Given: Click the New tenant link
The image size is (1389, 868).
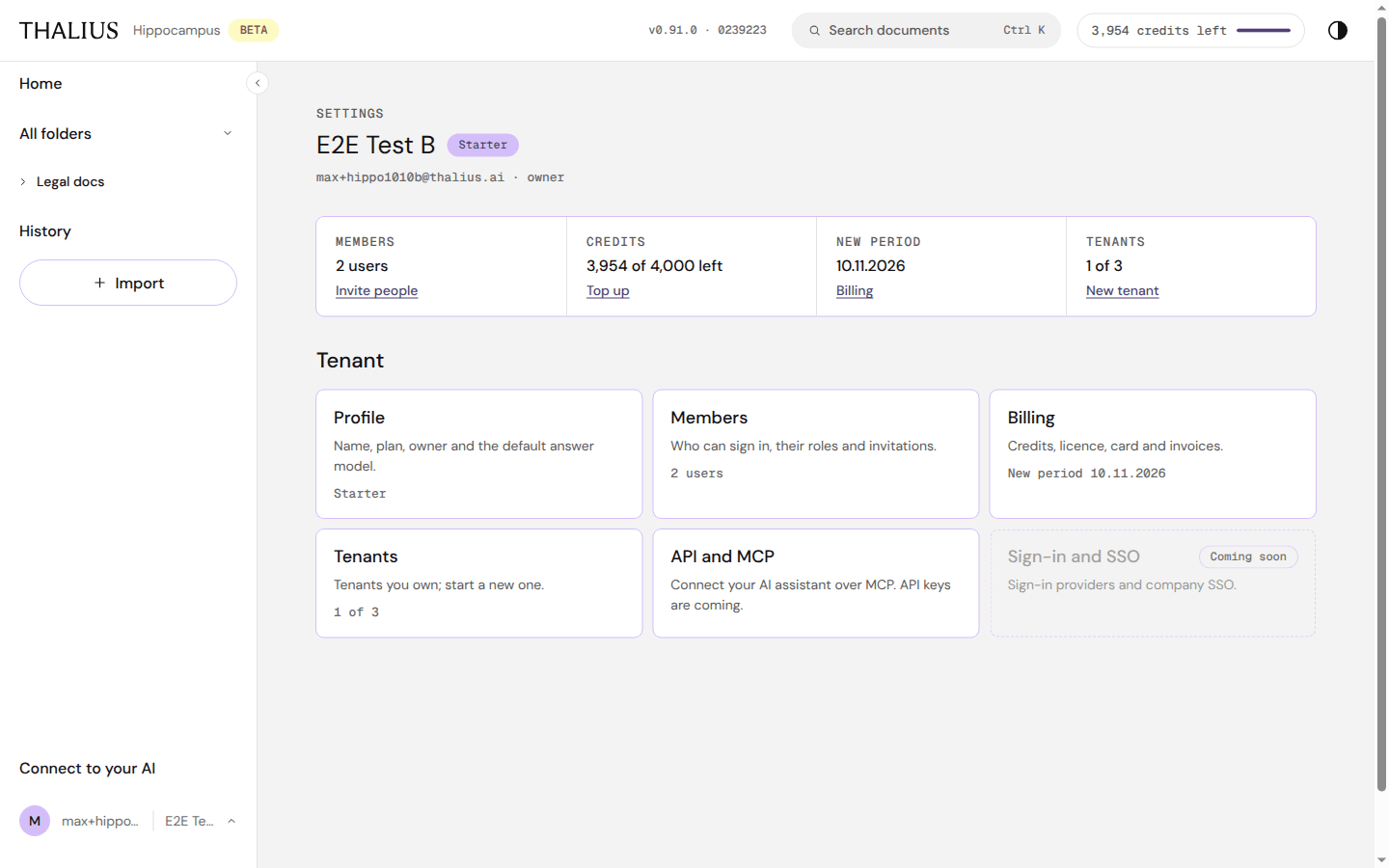Looking at the screenshot, I should coord(1122,290).
